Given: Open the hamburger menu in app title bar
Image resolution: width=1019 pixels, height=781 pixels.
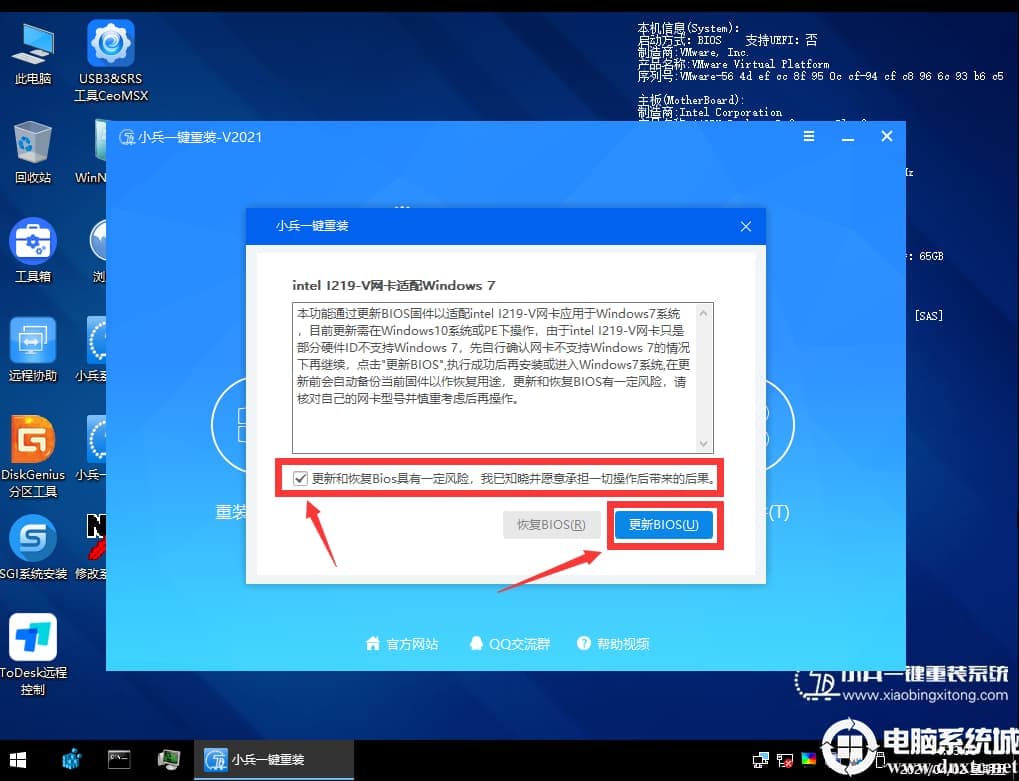Looking at the screenshot, I should point(808,136).
